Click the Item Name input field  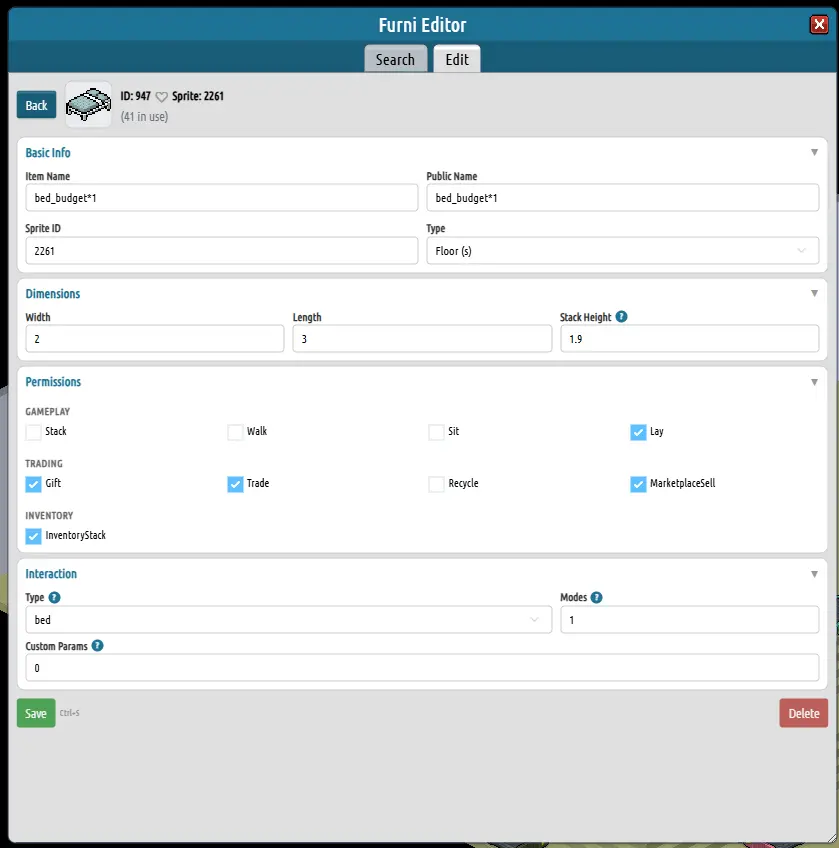pyautogui.click(x=222, y=198)
